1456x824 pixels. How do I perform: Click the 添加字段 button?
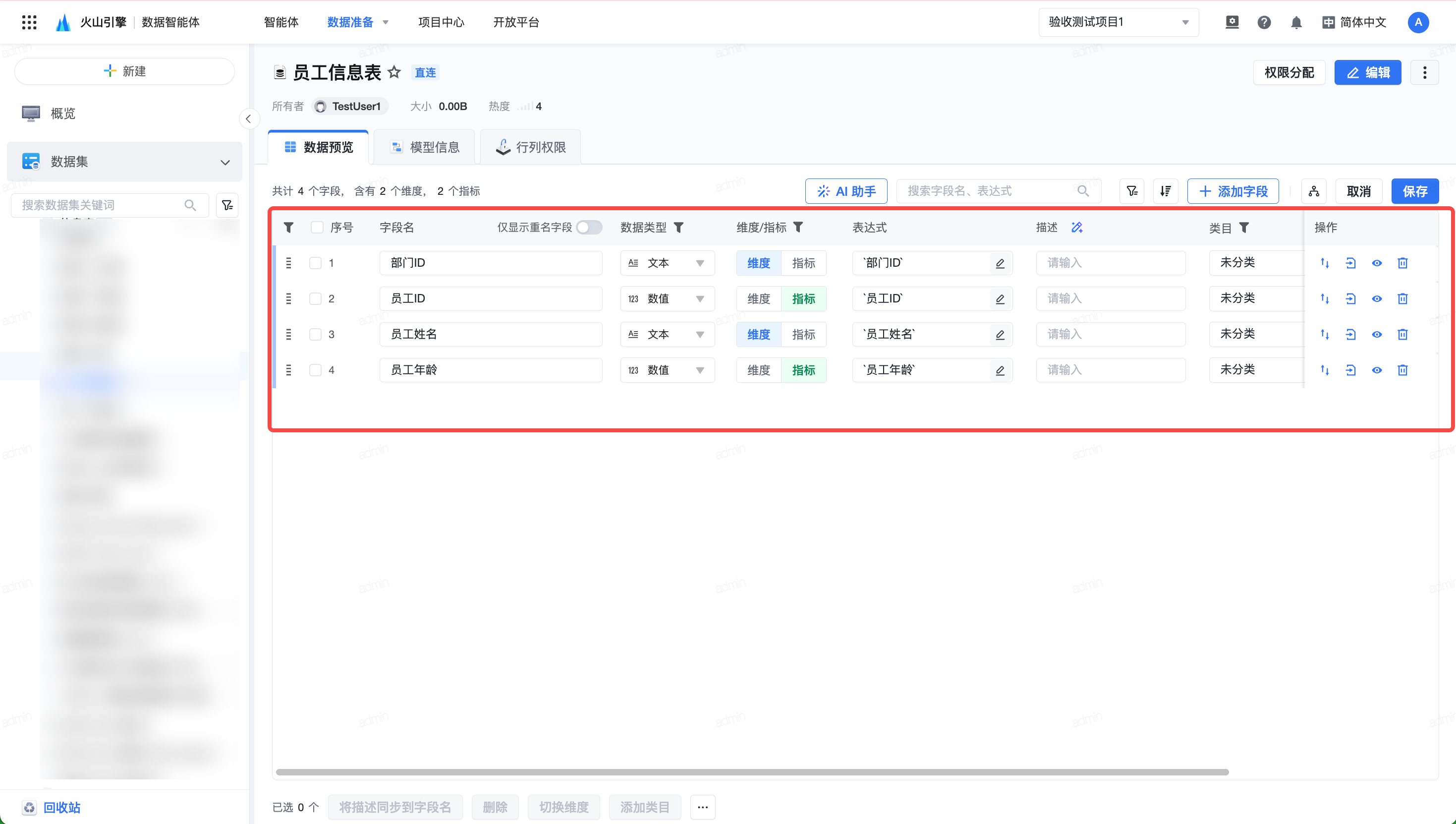pyautogui.click(x=1232, y=191)
